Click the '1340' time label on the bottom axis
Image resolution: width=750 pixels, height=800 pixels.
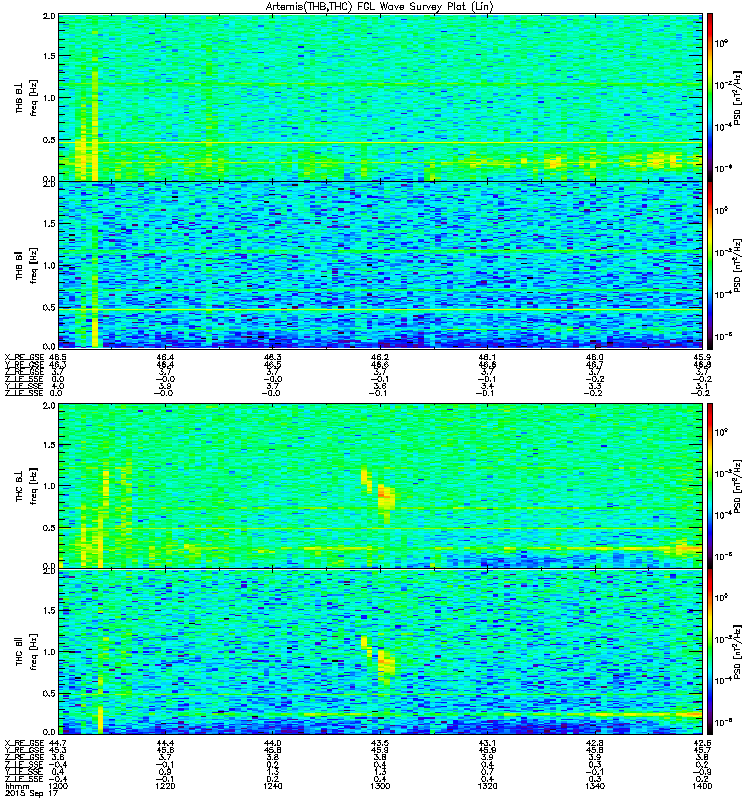(595, 786)
